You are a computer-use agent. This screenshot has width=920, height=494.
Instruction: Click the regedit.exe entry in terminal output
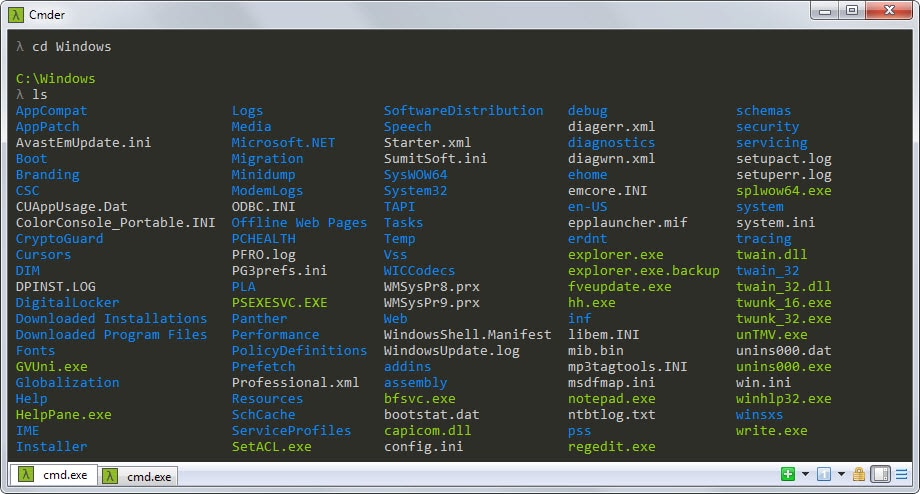click(611, 446)
